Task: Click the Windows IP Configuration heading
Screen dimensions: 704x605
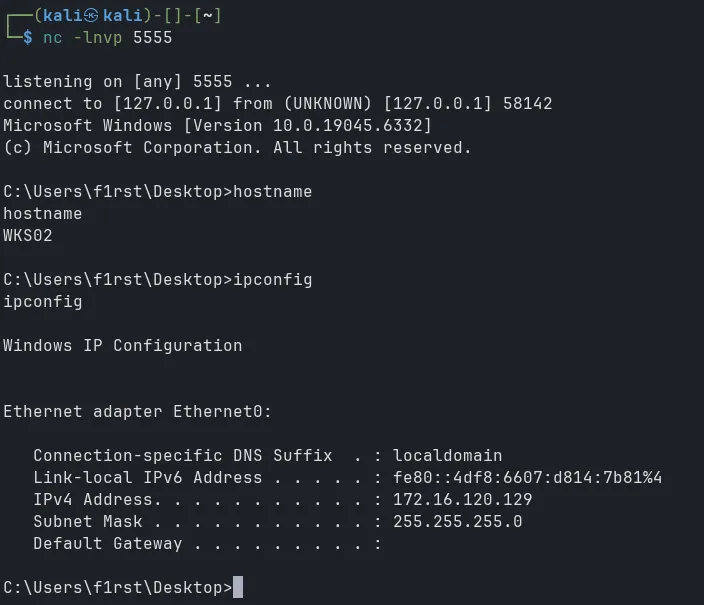Action: tap(122, 346)
